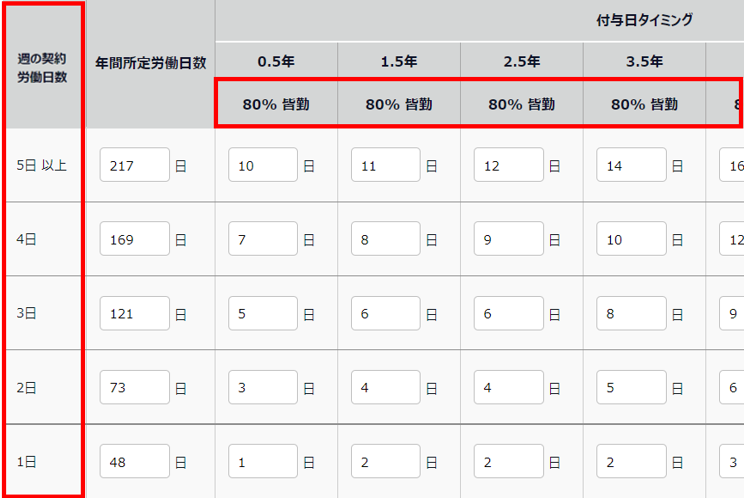Image resolution: width=746 pixels, height=499 pixels.
Task: Select the annual days field showing 48
Action: click(135, 461)
